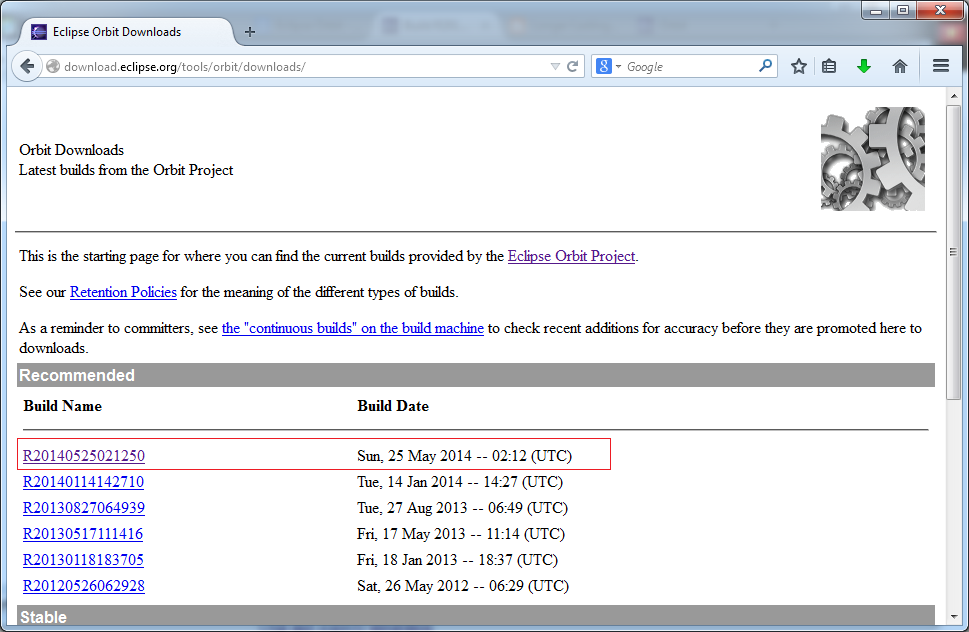
Task: Click the date 'Sat, 26 May 2012 -- 06:29 (UTC)'
Action: tap(463, 586)
